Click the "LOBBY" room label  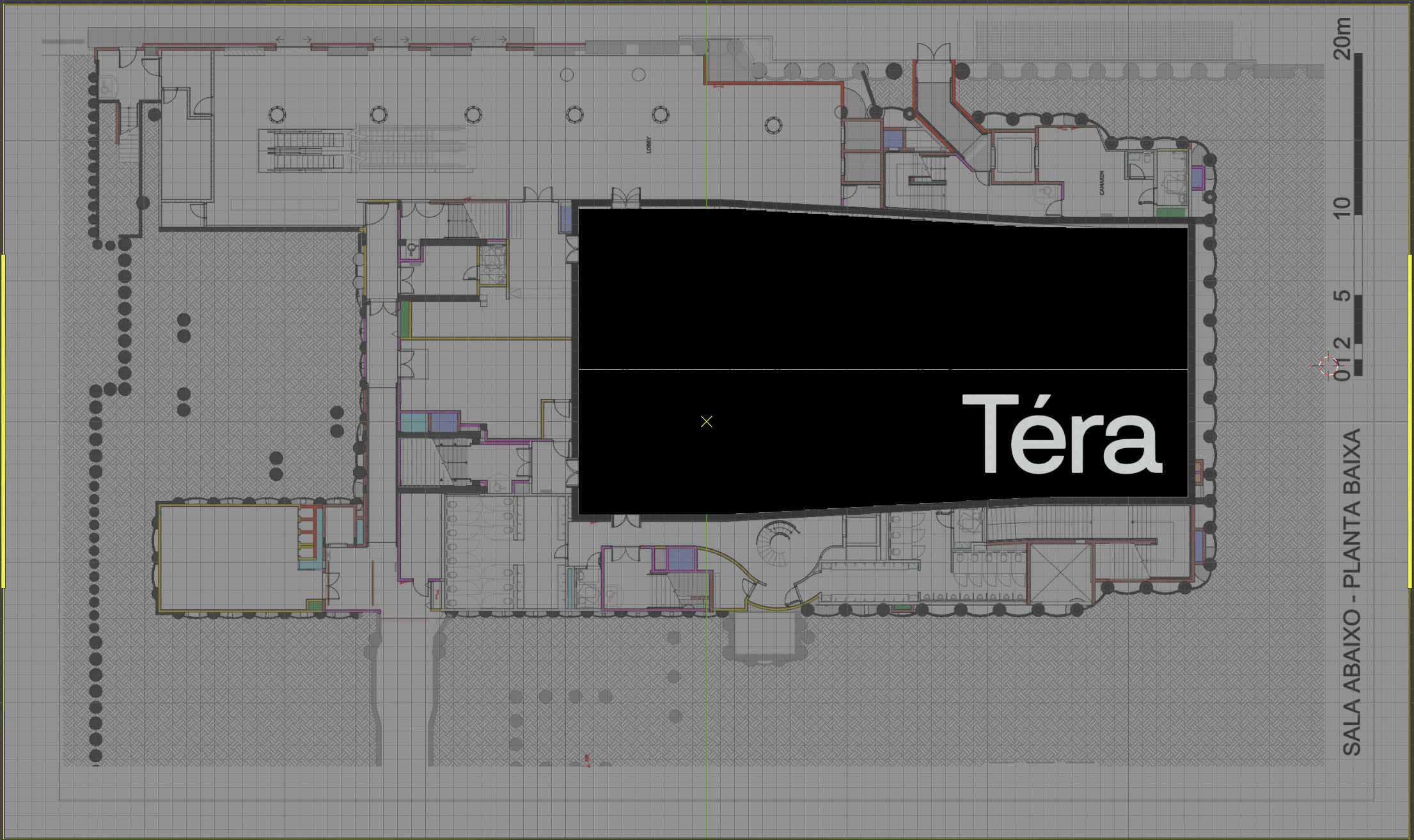click(x=648, y=146)
